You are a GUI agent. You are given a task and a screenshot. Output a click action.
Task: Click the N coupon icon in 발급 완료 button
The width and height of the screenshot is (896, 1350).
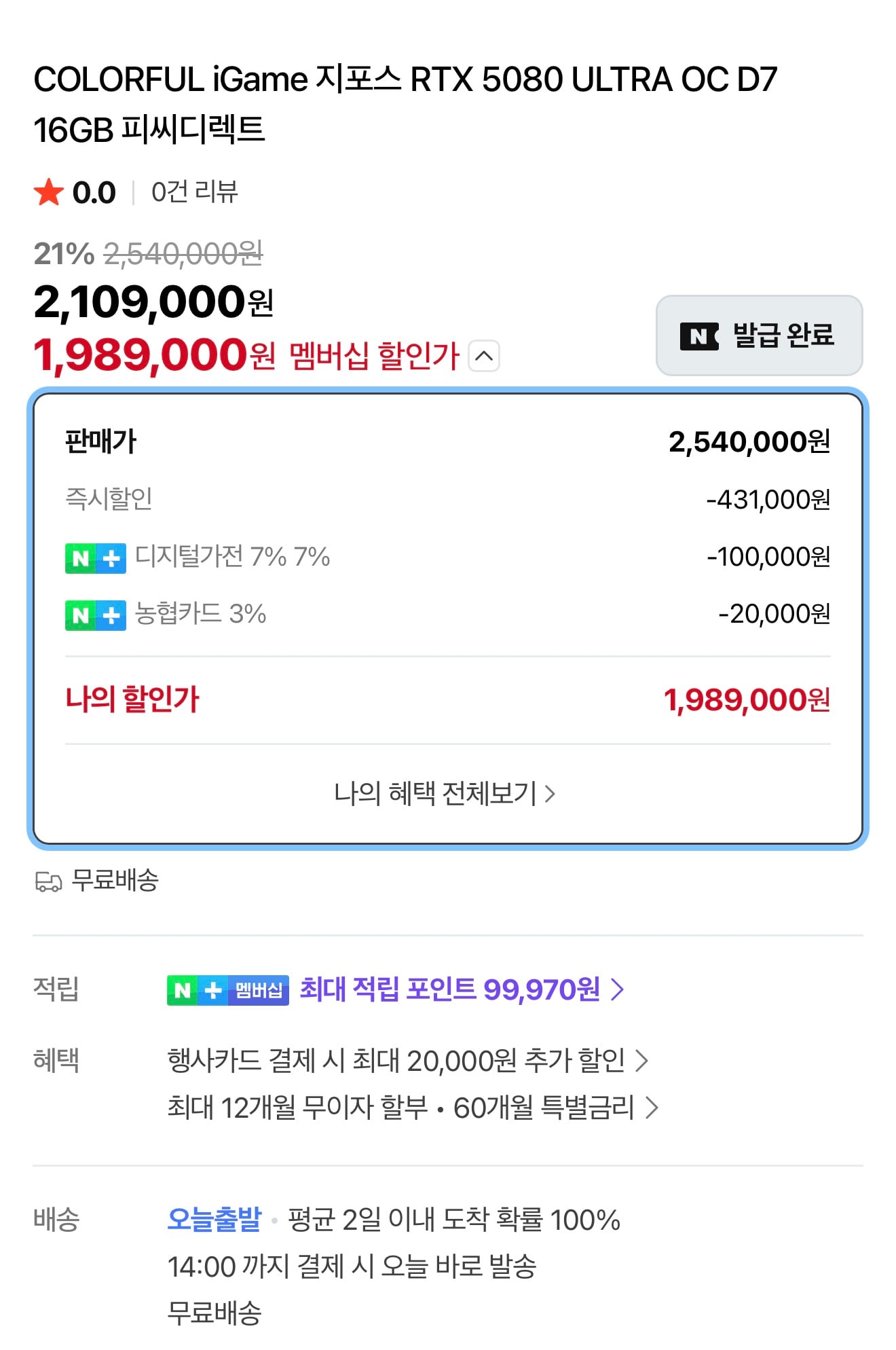point(700,336)
